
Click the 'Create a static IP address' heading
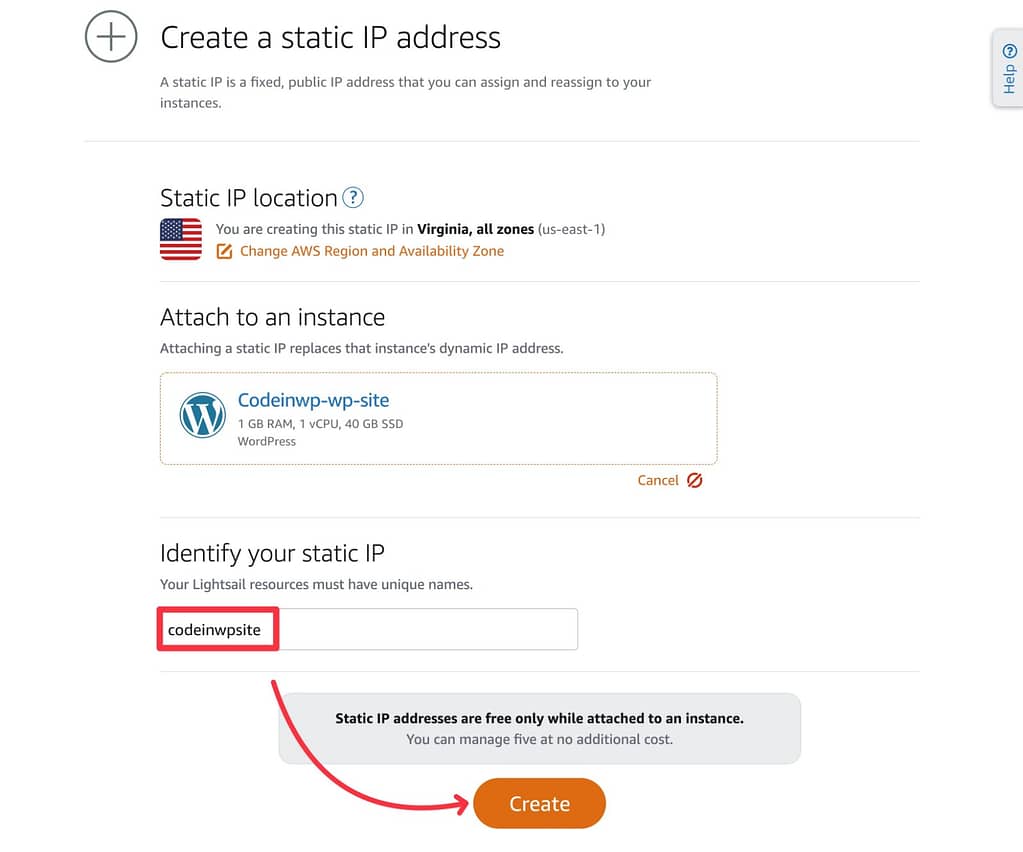[331, 37]
